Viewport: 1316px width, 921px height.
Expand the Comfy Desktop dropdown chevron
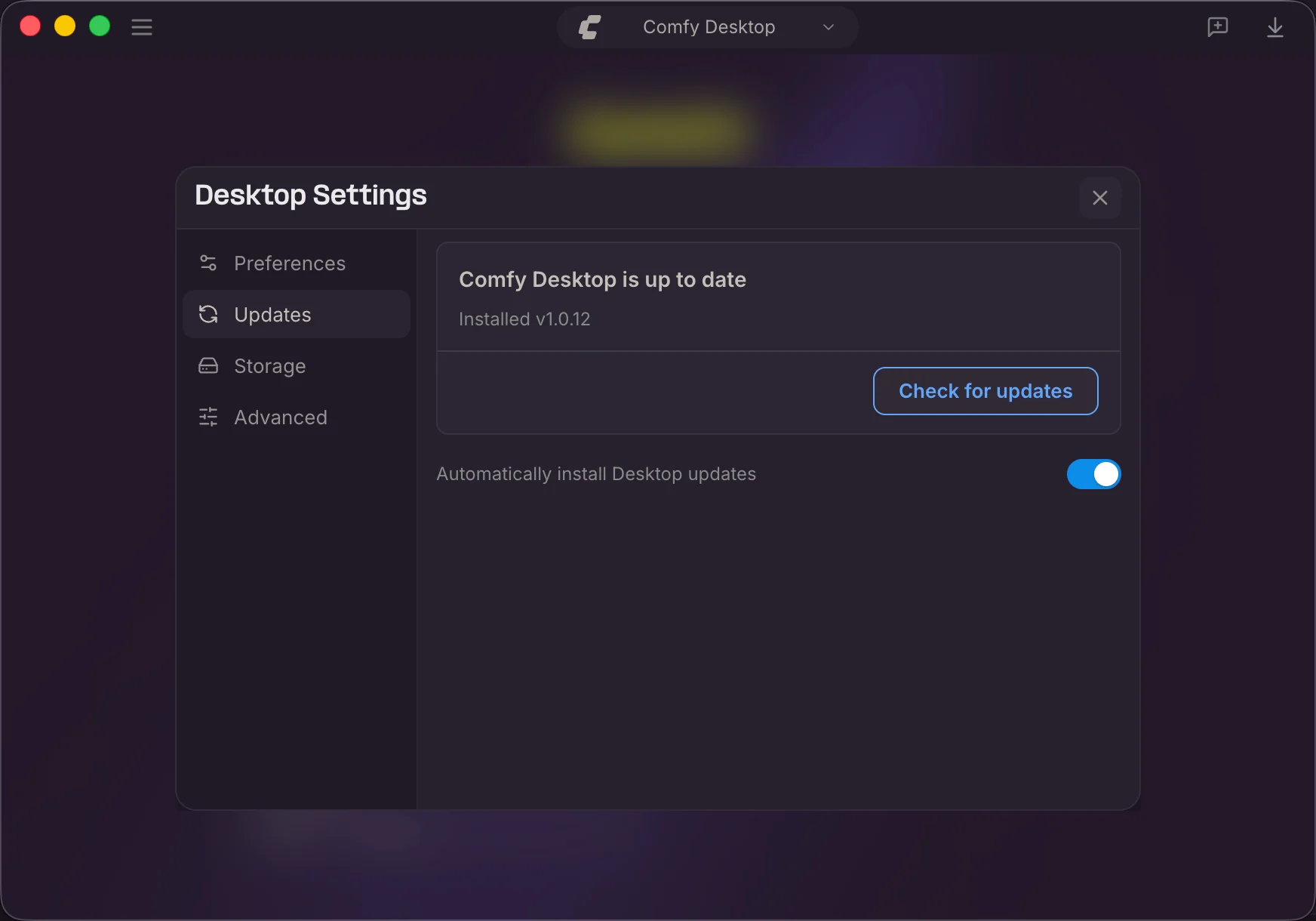[829, 27]
